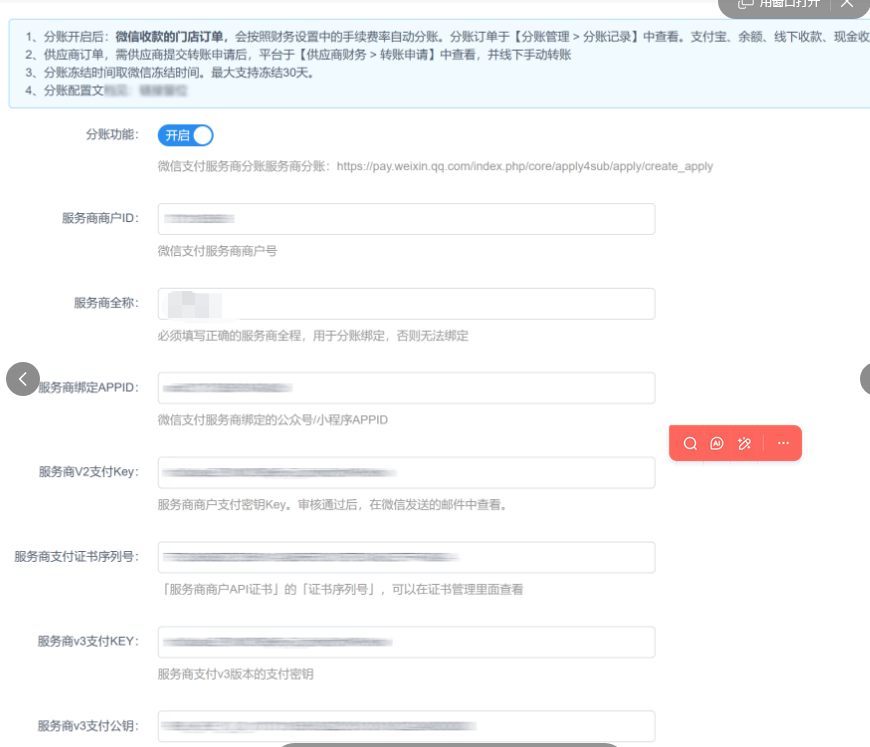
Task: Click the 供应商财务 > 转账申请 reference text
Action: 375,55
